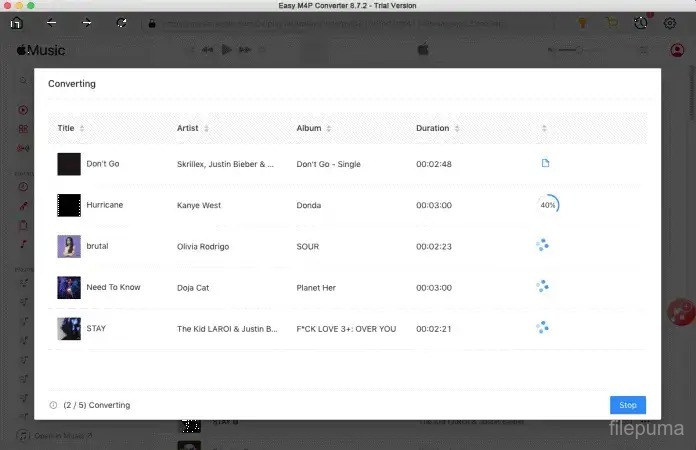The image size is (696, 450).
Task: Click the Stop button
Action: [x=627, y=405]
